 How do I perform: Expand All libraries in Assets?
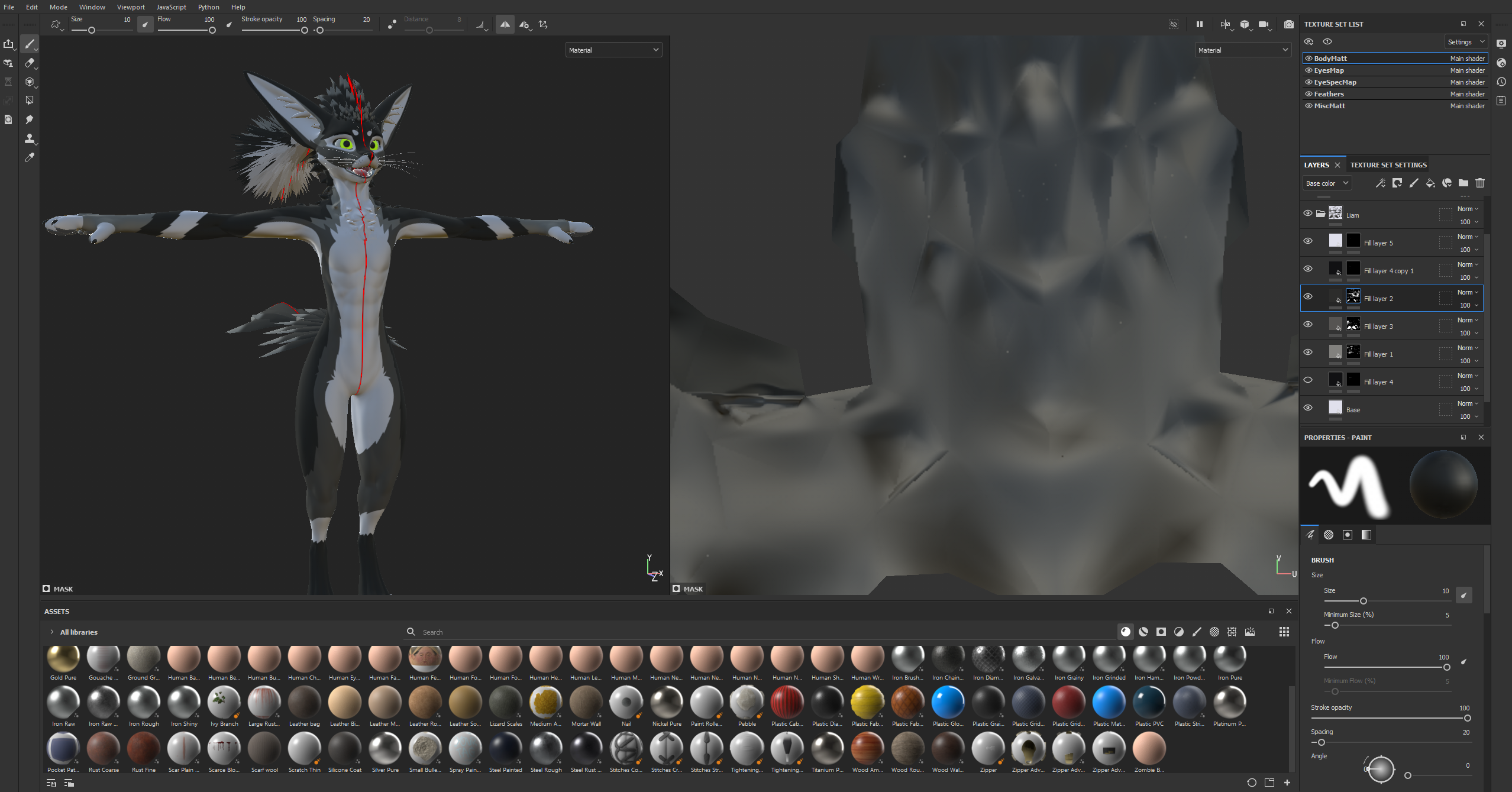point(52,632)
